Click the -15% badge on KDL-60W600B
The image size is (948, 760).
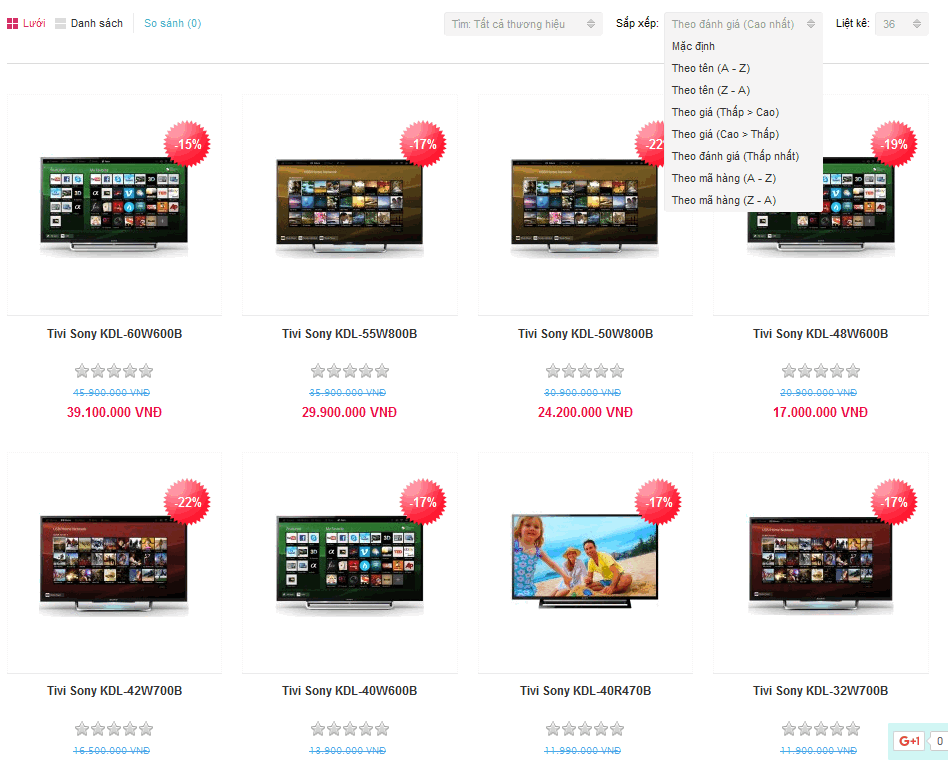pos(187,144)
